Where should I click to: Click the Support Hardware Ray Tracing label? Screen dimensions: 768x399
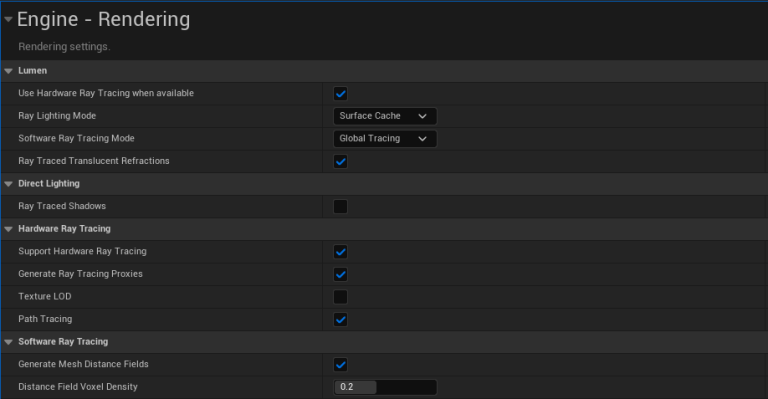[82, 251]
